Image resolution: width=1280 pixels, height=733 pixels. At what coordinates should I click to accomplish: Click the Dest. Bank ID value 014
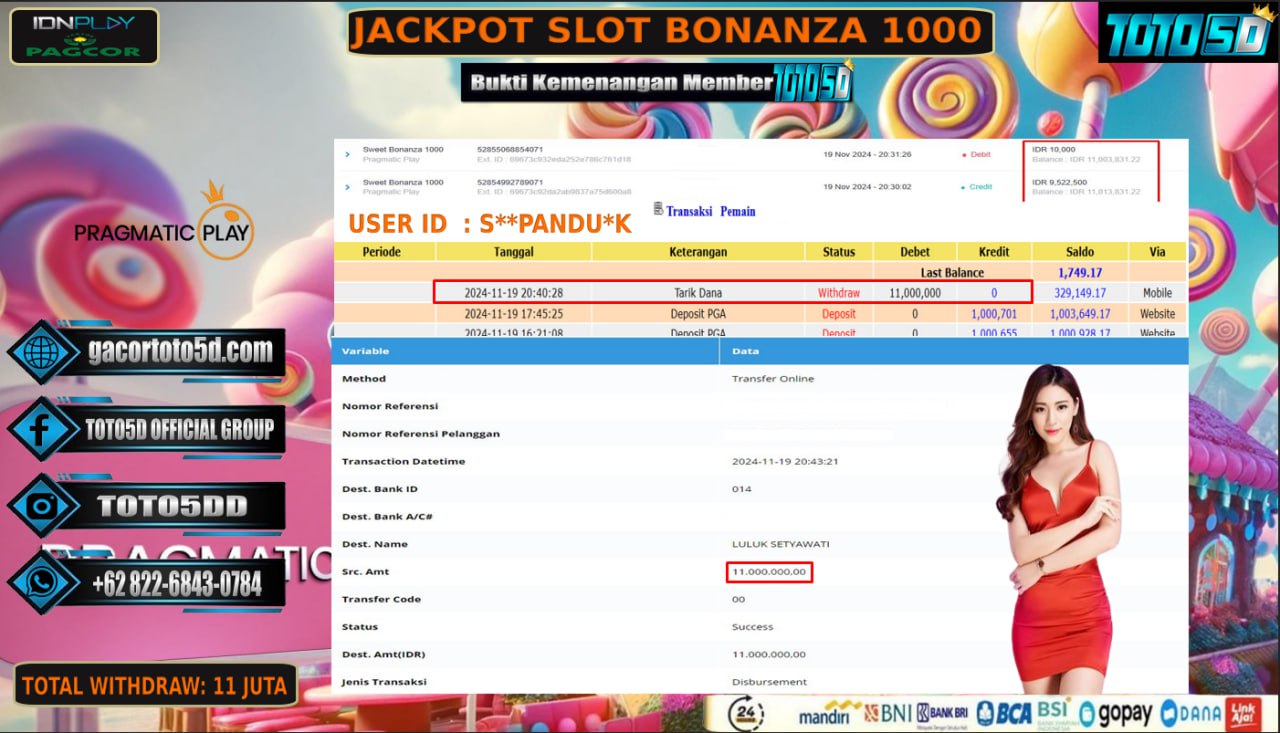(x=741, y=489)
